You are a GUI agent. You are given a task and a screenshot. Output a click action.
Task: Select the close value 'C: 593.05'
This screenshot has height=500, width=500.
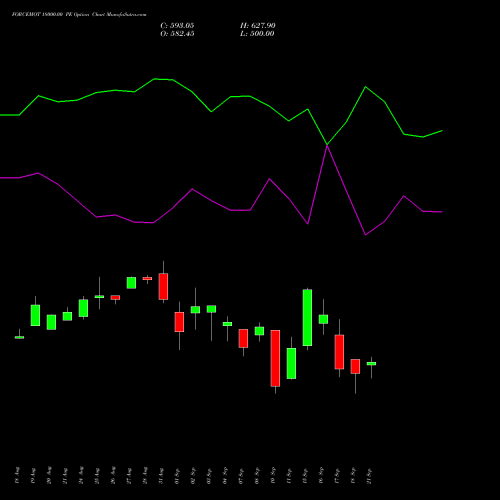pyautogui.click(x=177, y=26)
